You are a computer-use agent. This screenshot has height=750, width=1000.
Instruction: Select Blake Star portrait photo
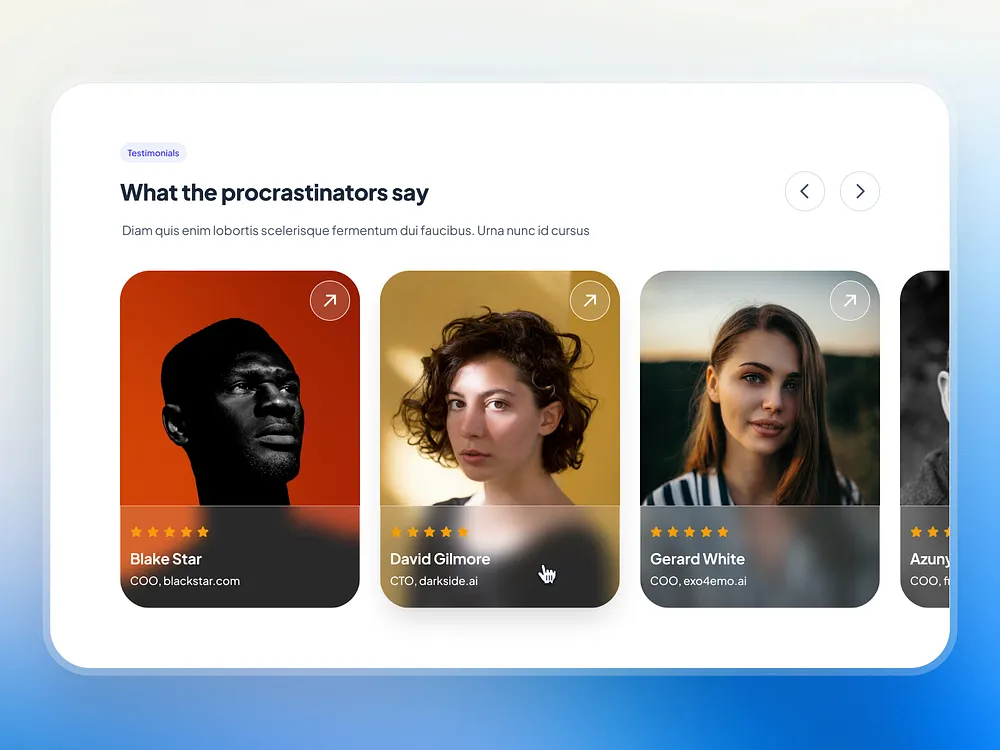pyautogui.click(x=240, y=388)
